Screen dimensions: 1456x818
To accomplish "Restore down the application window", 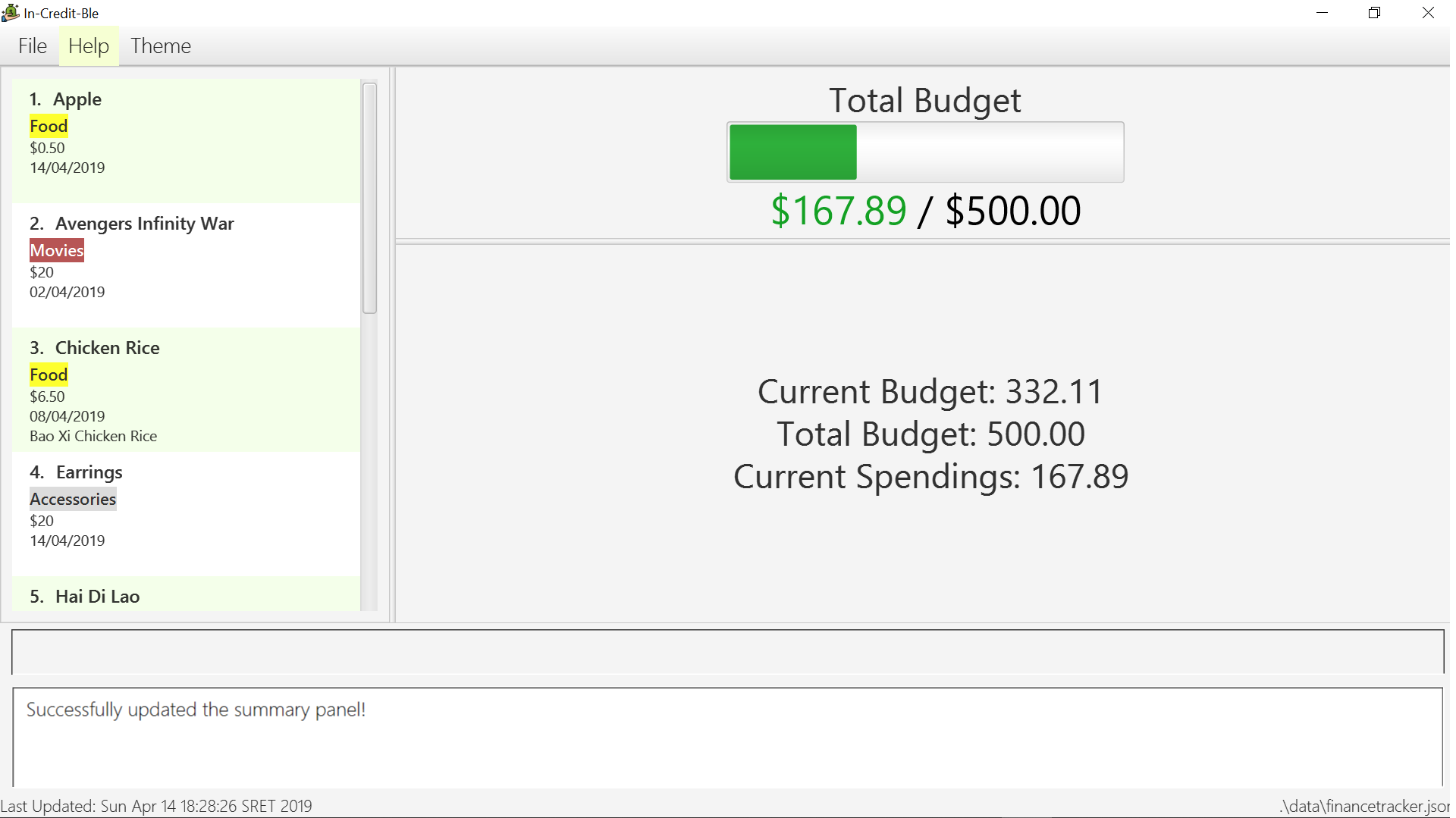I will (1374, 13).
